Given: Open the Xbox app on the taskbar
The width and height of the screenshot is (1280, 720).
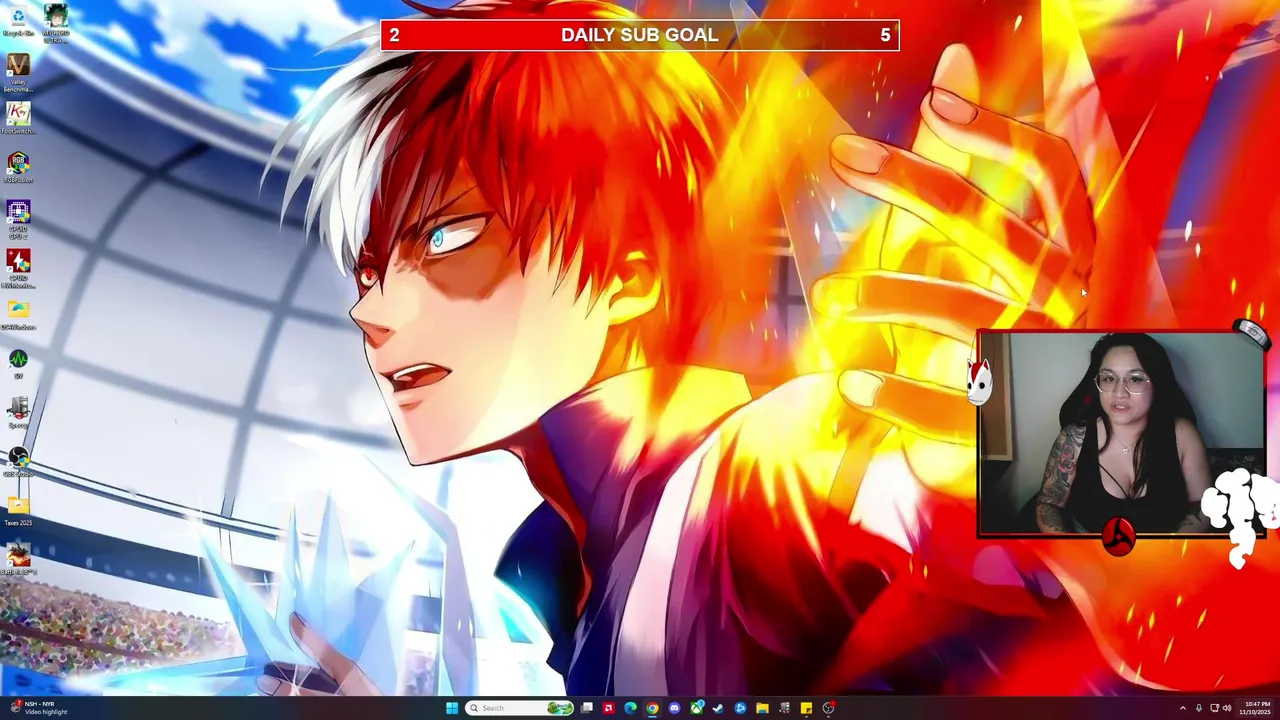Looking at the screenshot, I should coord(697,708).
